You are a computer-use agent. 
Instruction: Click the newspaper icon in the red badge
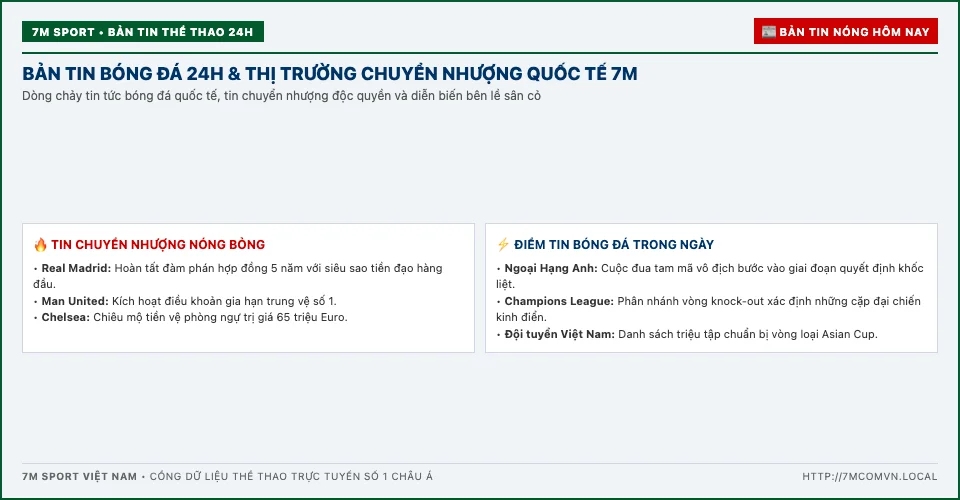click(769, 32)
